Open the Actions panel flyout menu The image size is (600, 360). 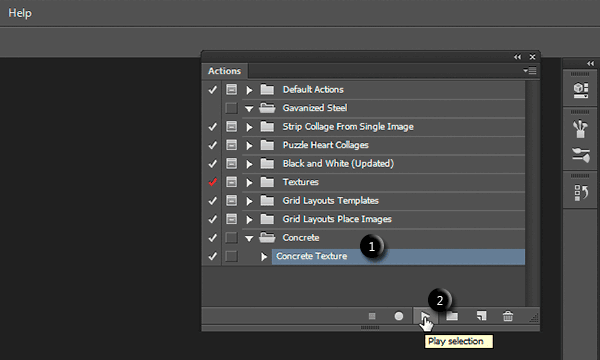point(530,71)
